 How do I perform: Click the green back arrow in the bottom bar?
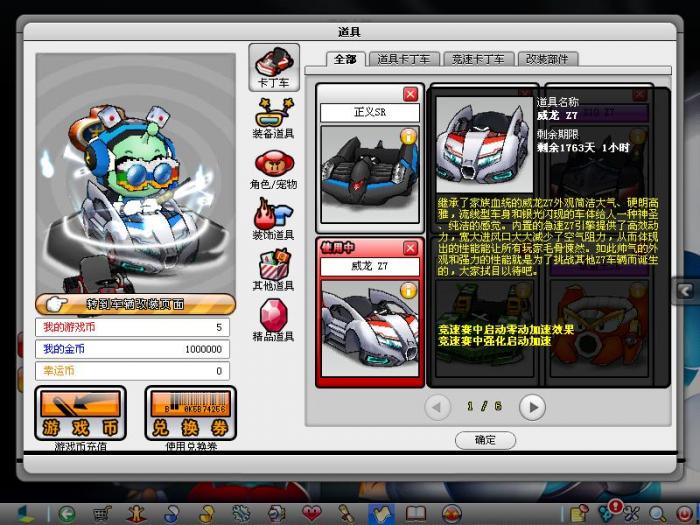[67, 514]
